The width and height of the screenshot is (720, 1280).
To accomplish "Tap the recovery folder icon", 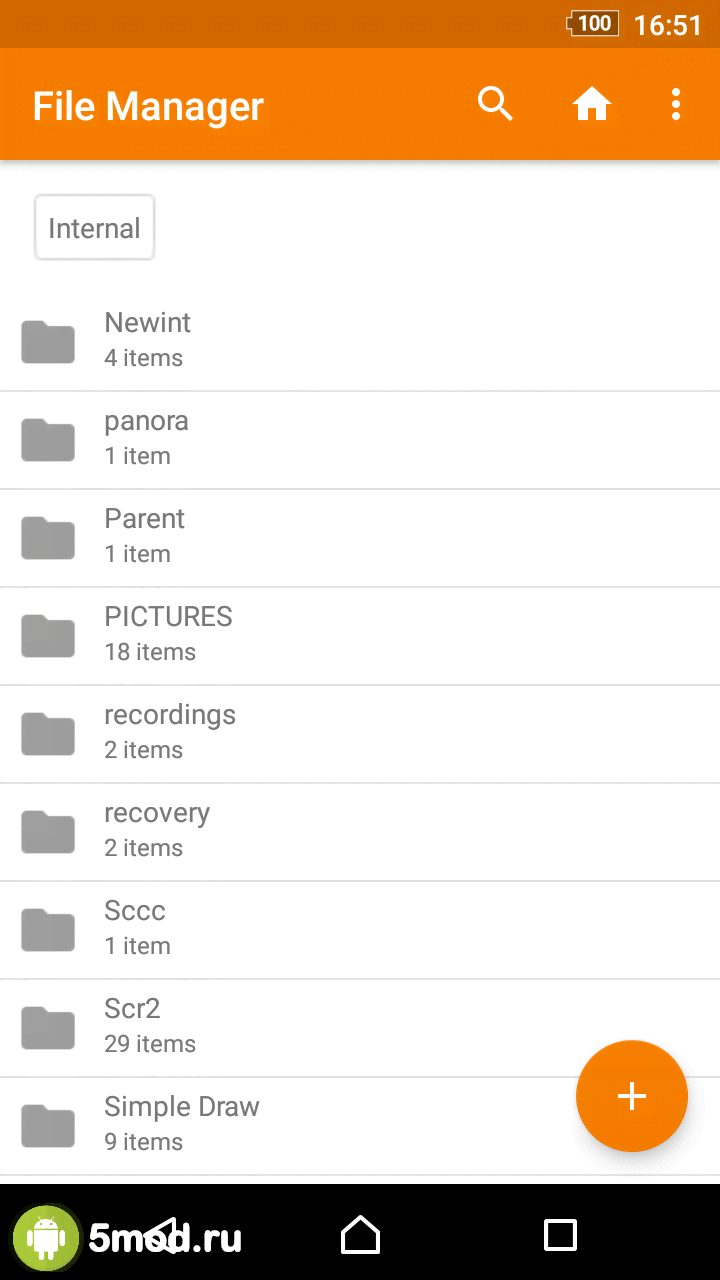I will click(x=48, y=832).
